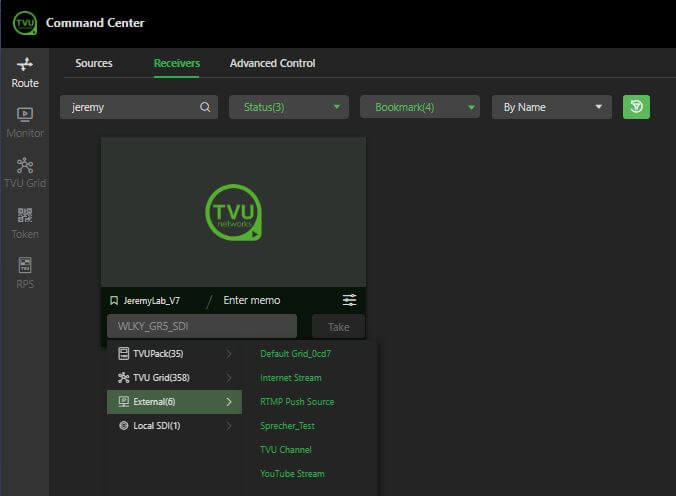The height and width of the screenshot is (496, 676).
Task: Open the Token section in sidebar
Action: (x=25, y=223)
